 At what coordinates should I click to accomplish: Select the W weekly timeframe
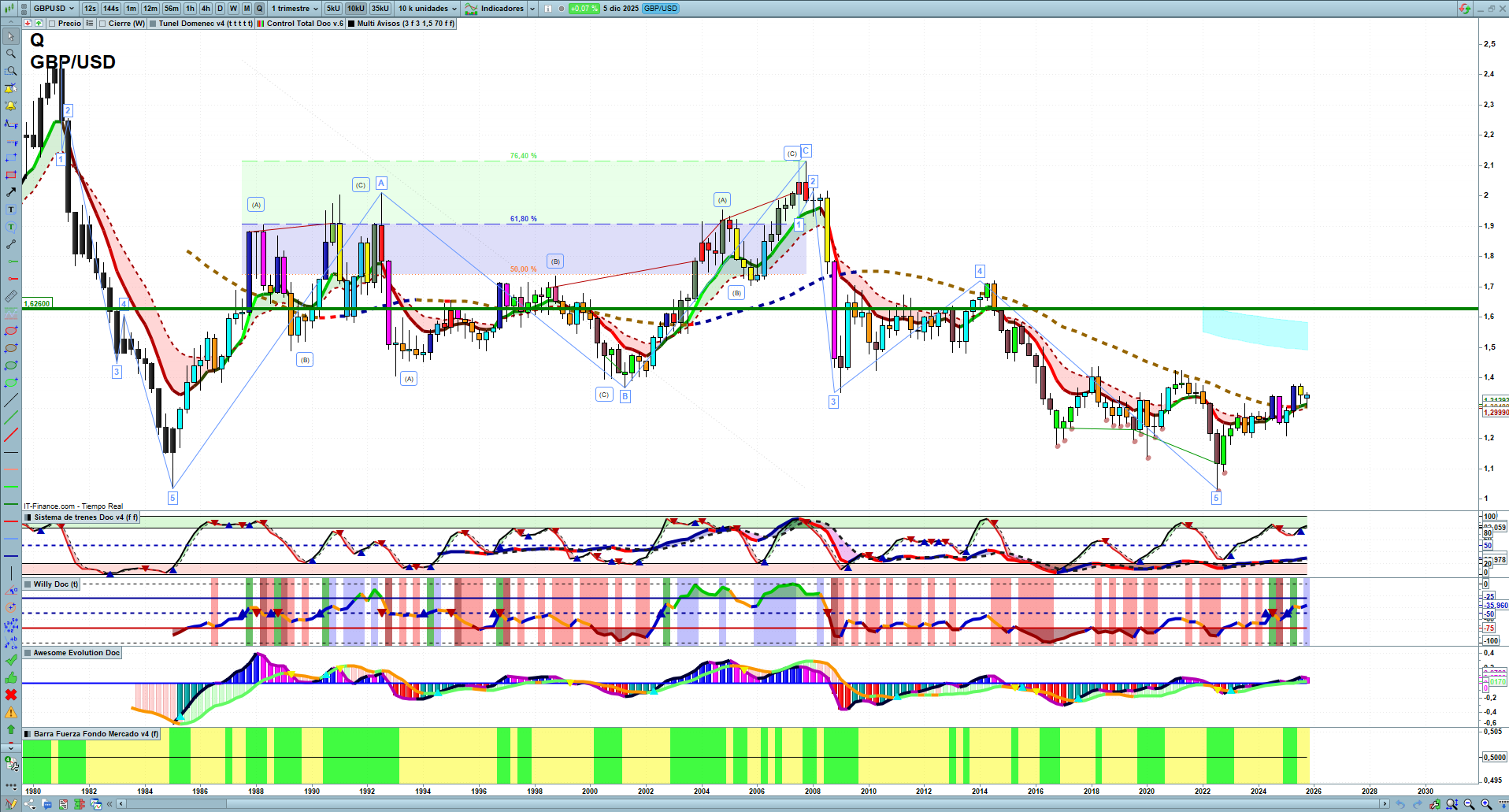pos(233,9)
